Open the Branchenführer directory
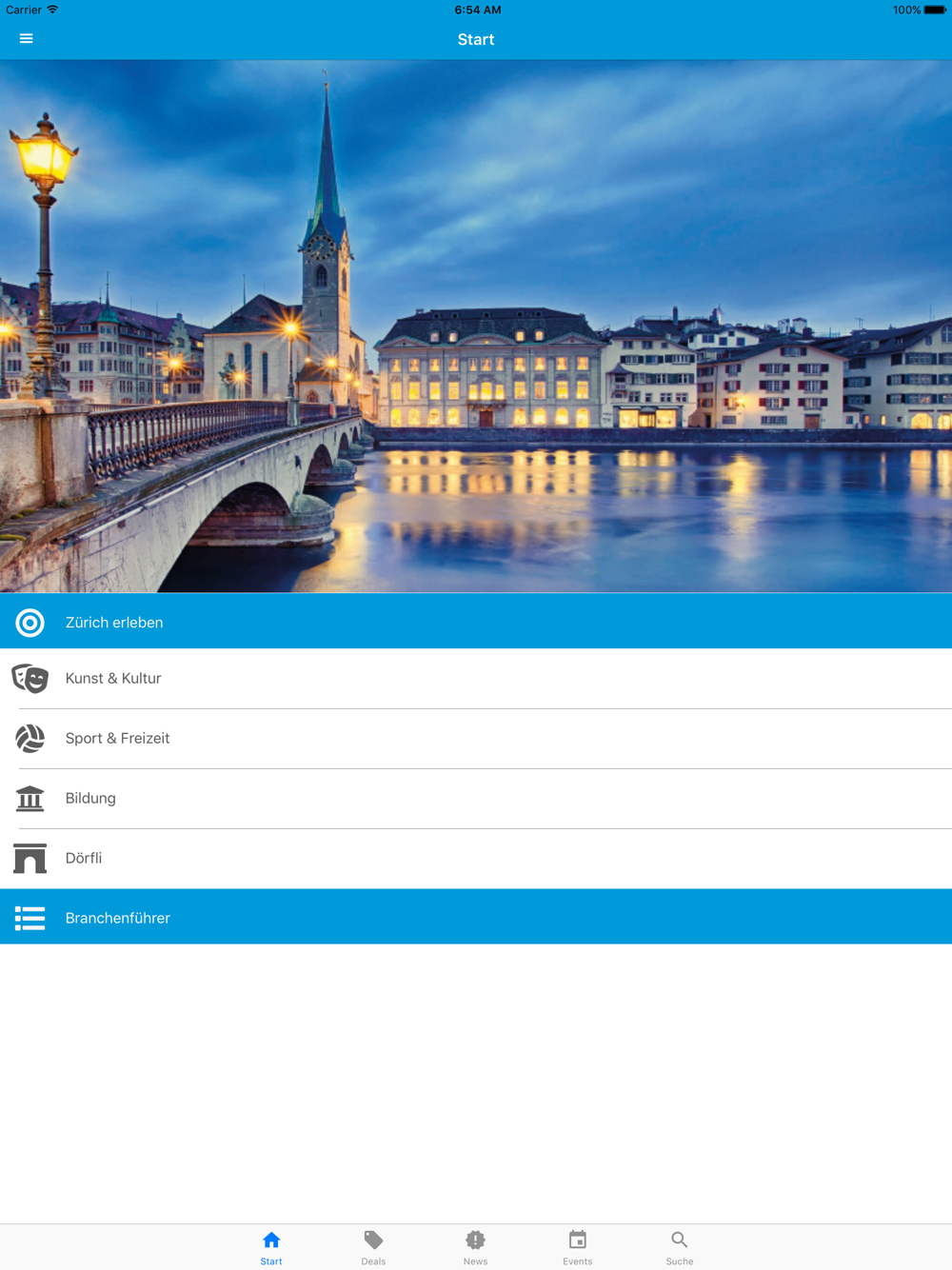Viewport: 952px width, 1270px height. pyautogui.click(x=476, y=917)
